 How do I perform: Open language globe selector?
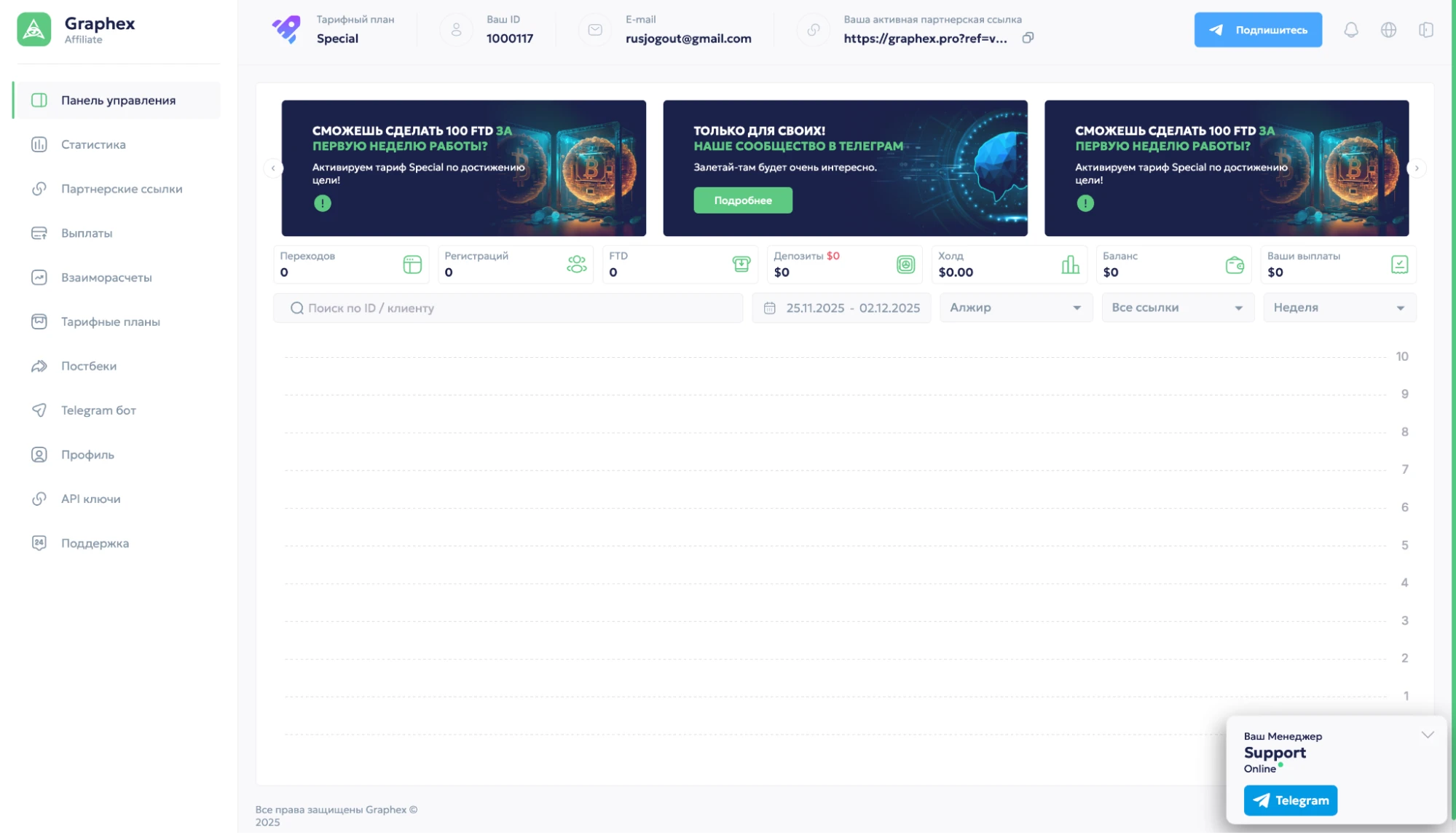click(1389, 30)
